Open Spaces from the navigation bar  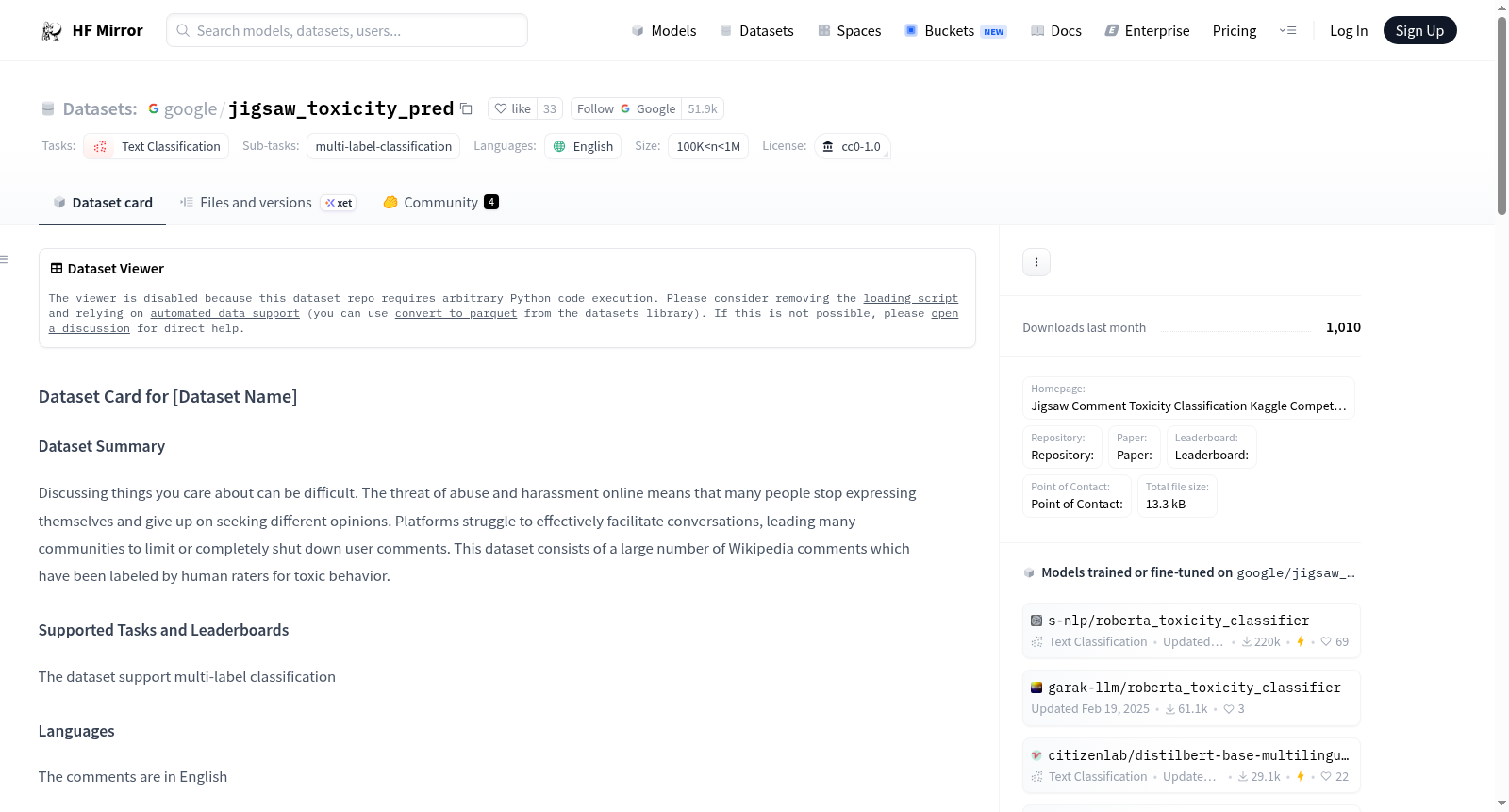[x=850, y=30]
